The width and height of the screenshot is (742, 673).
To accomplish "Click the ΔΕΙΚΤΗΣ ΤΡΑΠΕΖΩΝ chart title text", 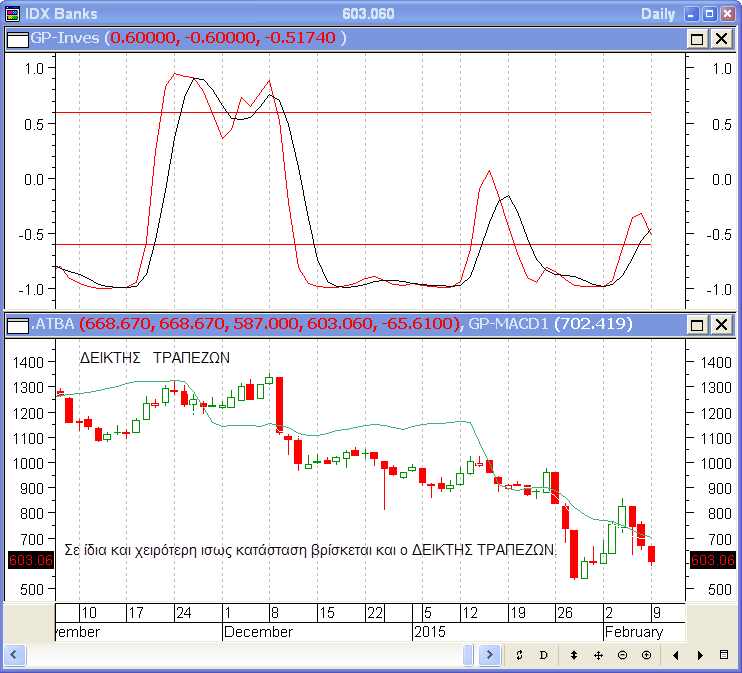I will point(155,358).
